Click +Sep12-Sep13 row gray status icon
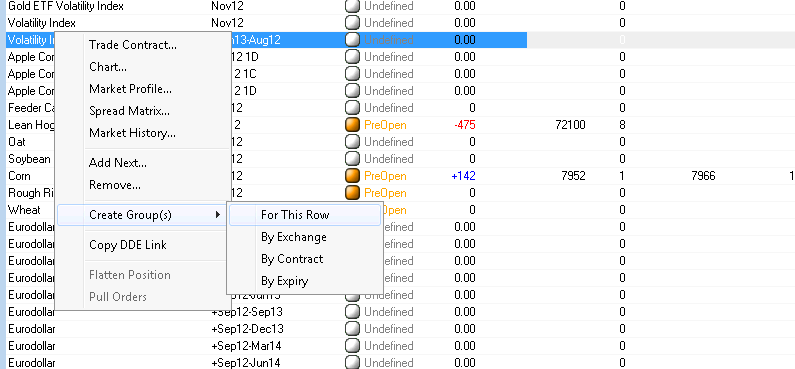The width and height of the screenshot is (795, 369). click(352, 312)
